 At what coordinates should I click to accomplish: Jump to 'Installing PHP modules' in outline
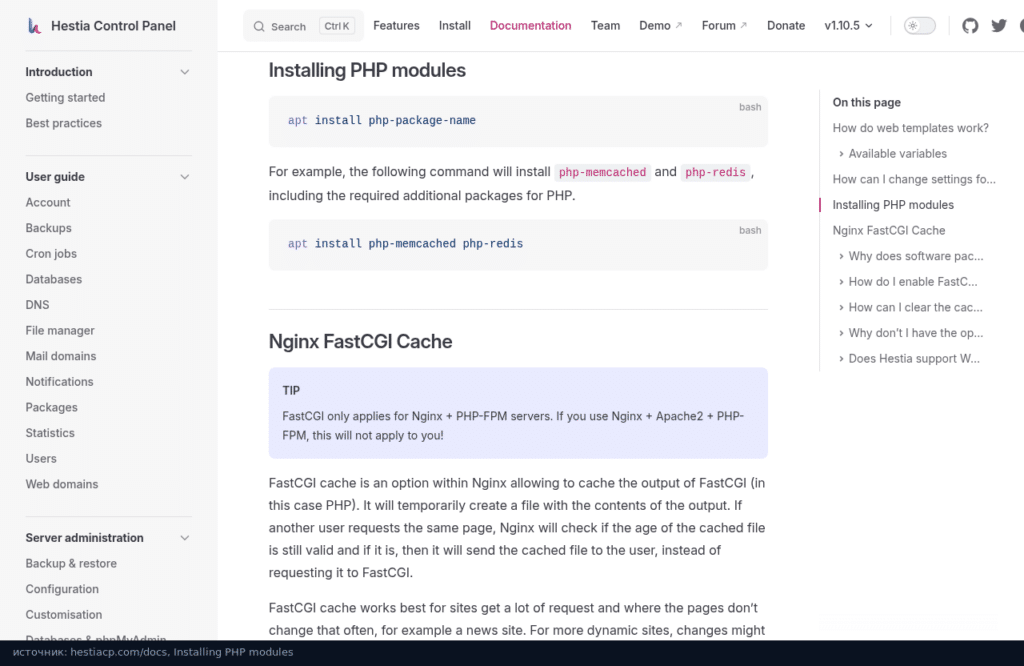click(x=893, y=205)
